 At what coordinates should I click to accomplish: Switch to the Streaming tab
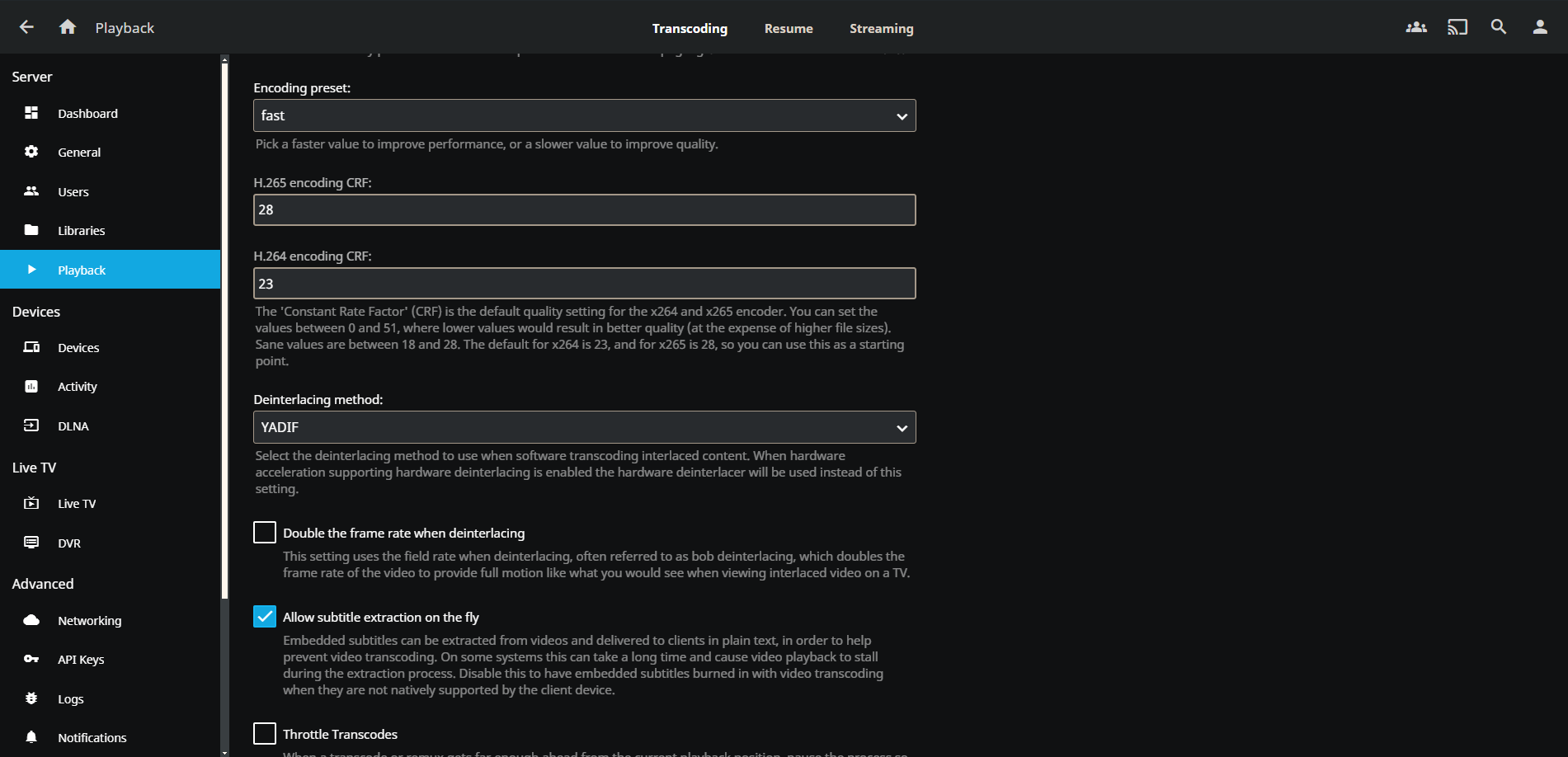[x=881, y=29]
